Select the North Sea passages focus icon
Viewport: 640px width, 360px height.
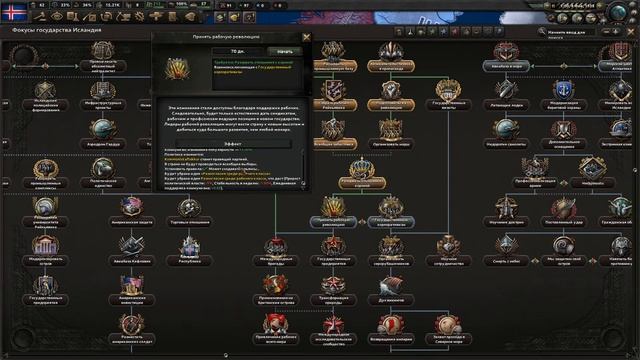pyautogui.click(x=448, y=323)
